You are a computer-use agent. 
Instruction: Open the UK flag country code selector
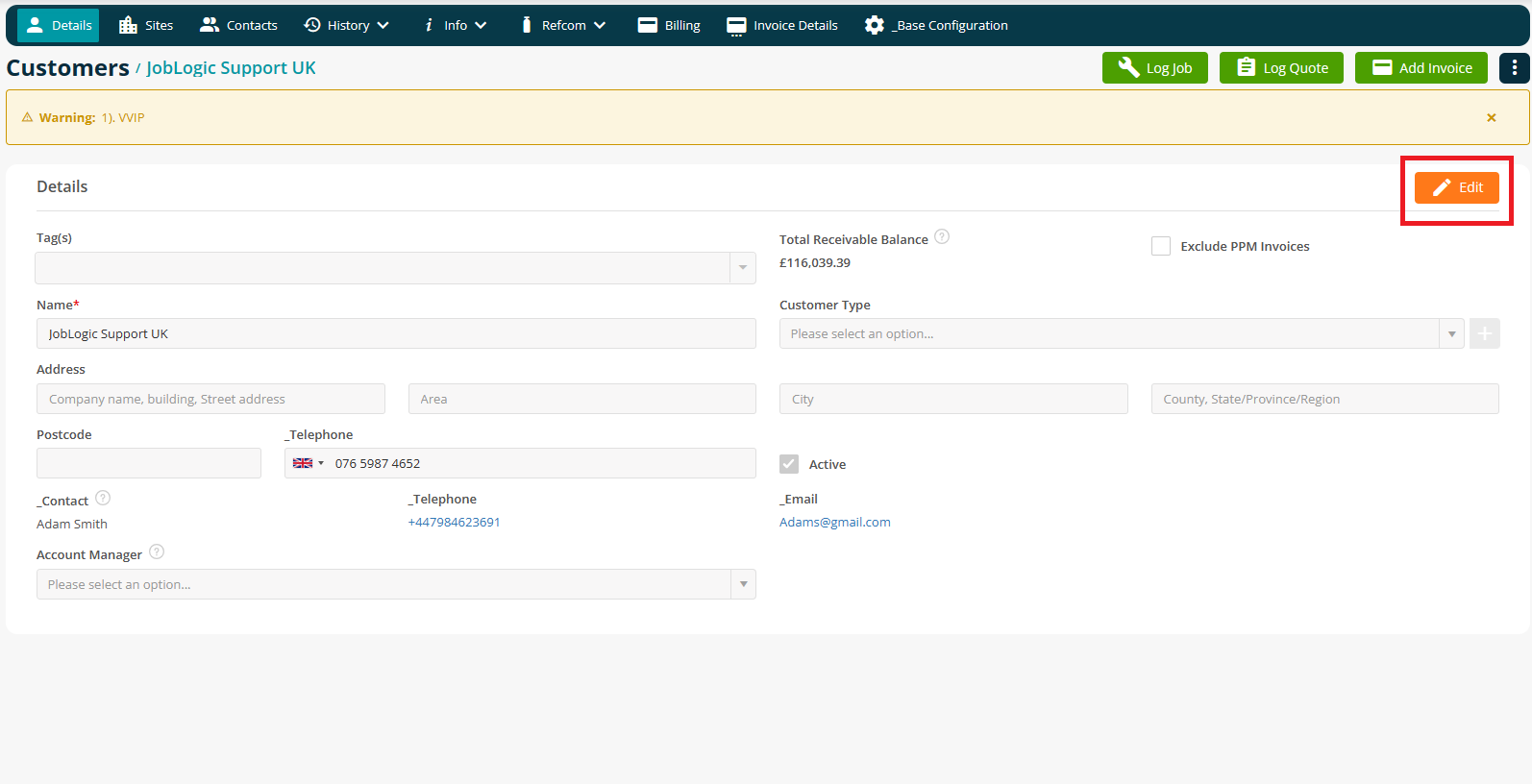pos(308,463)
